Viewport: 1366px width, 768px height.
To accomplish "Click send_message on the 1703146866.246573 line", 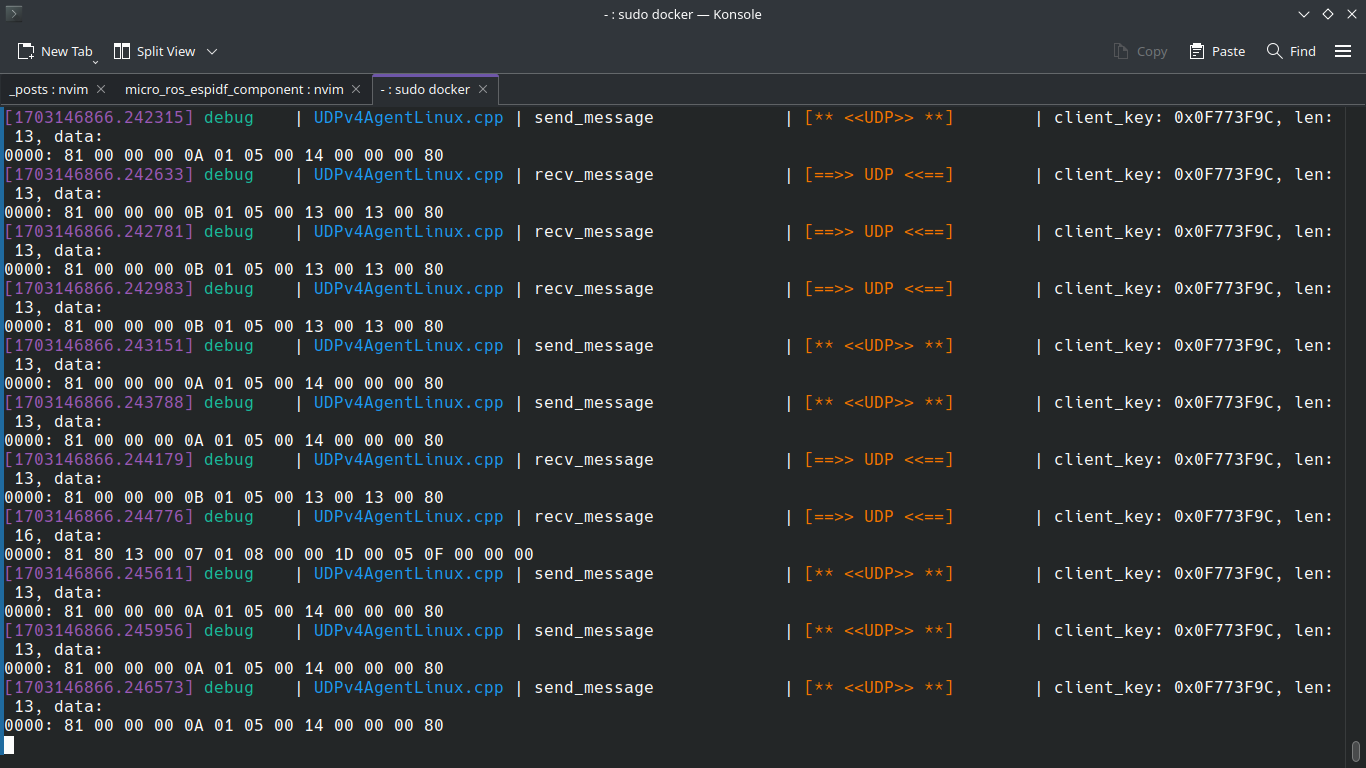I will tap(594, 687).
